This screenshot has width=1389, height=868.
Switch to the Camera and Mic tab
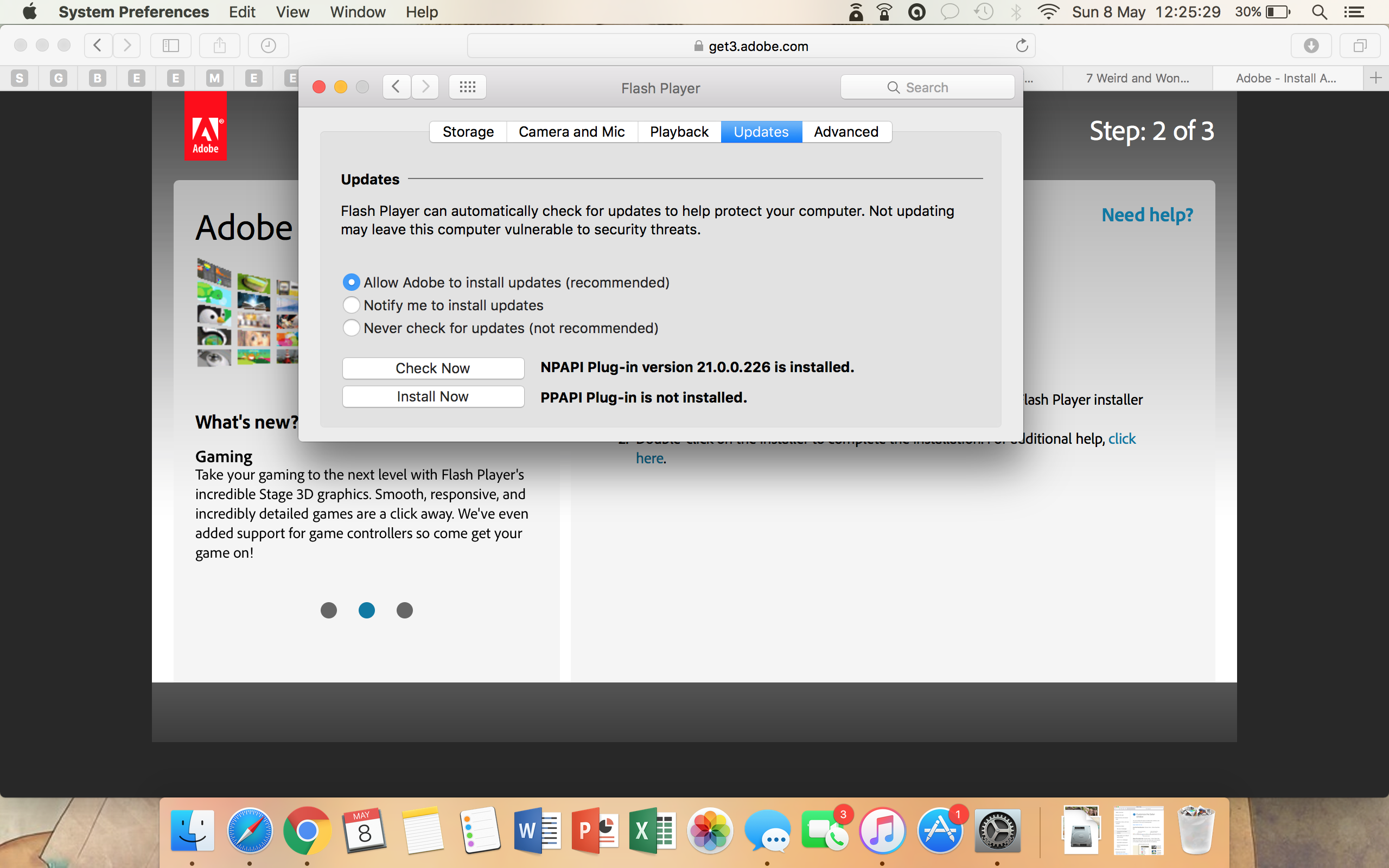click(571, 131)
